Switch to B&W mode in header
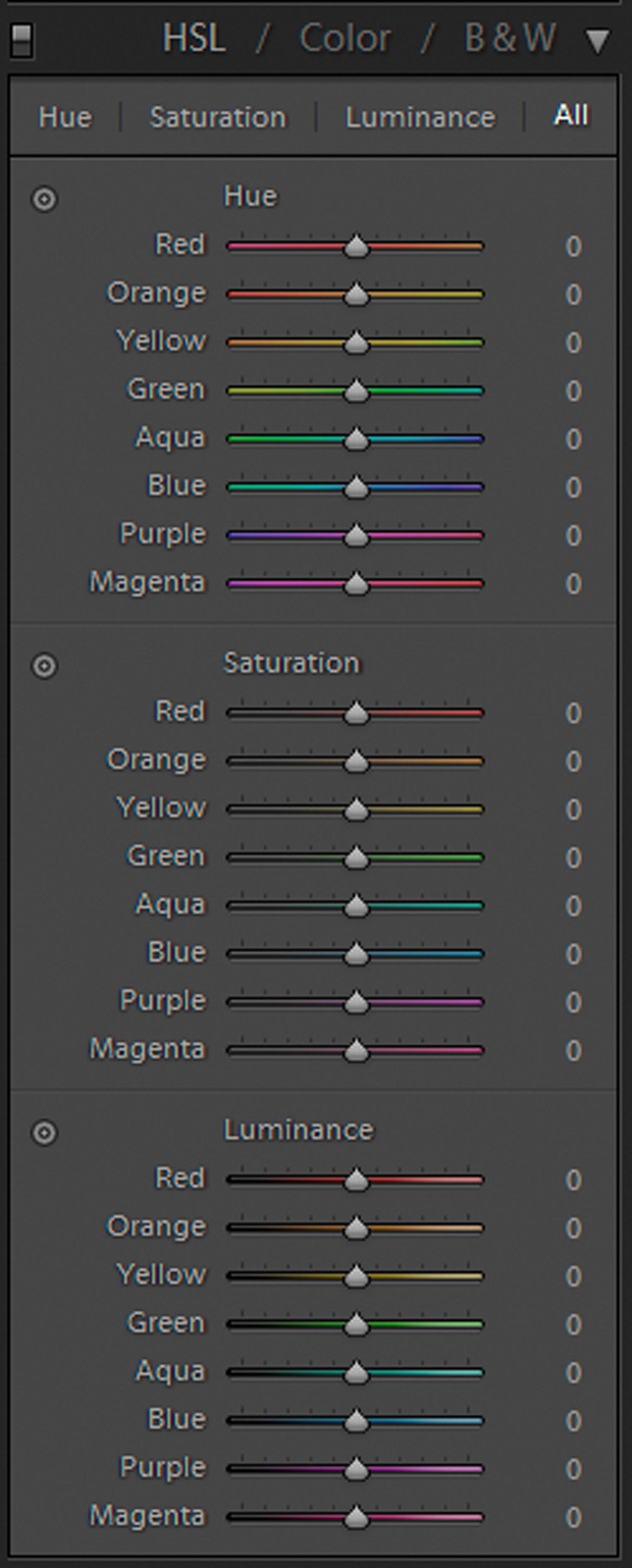Image resolution: width=632 pixels, height=1568 pixels. pyautogui.click(x=510, y=39)
